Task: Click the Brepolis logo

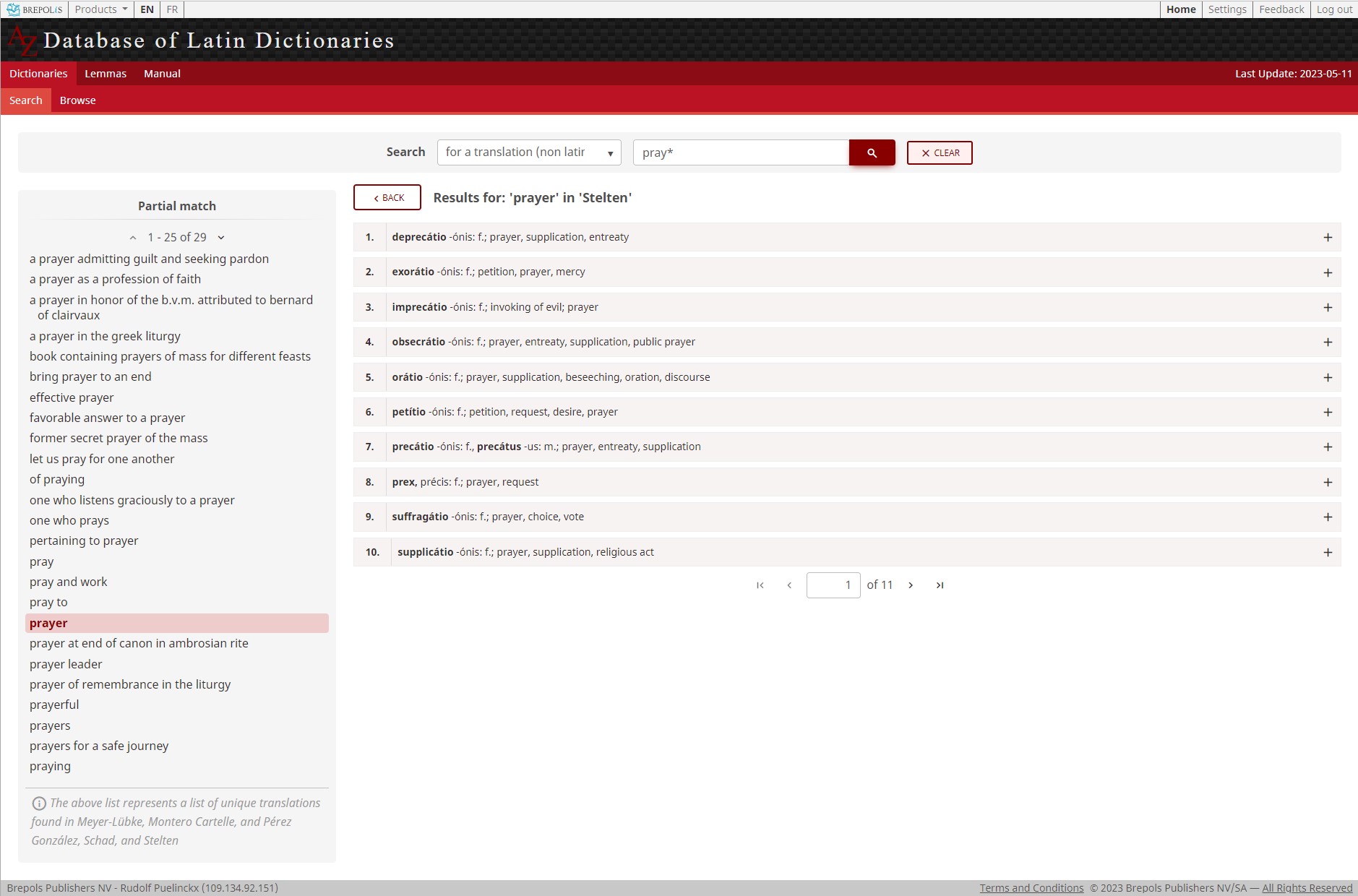Action: (34, 9)
